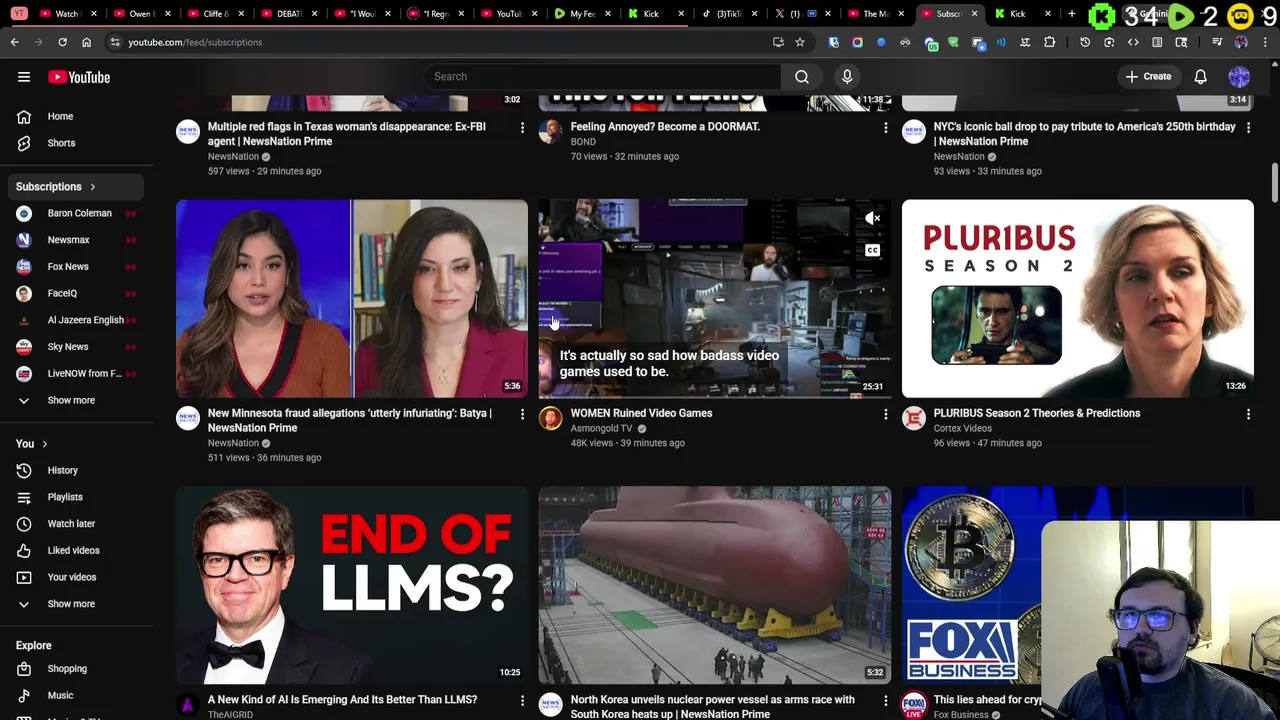Open the Asmongold TV channel name
The height and width of the screenshot is (720, 1280).
pyautogui.click(x=601, y=428)
